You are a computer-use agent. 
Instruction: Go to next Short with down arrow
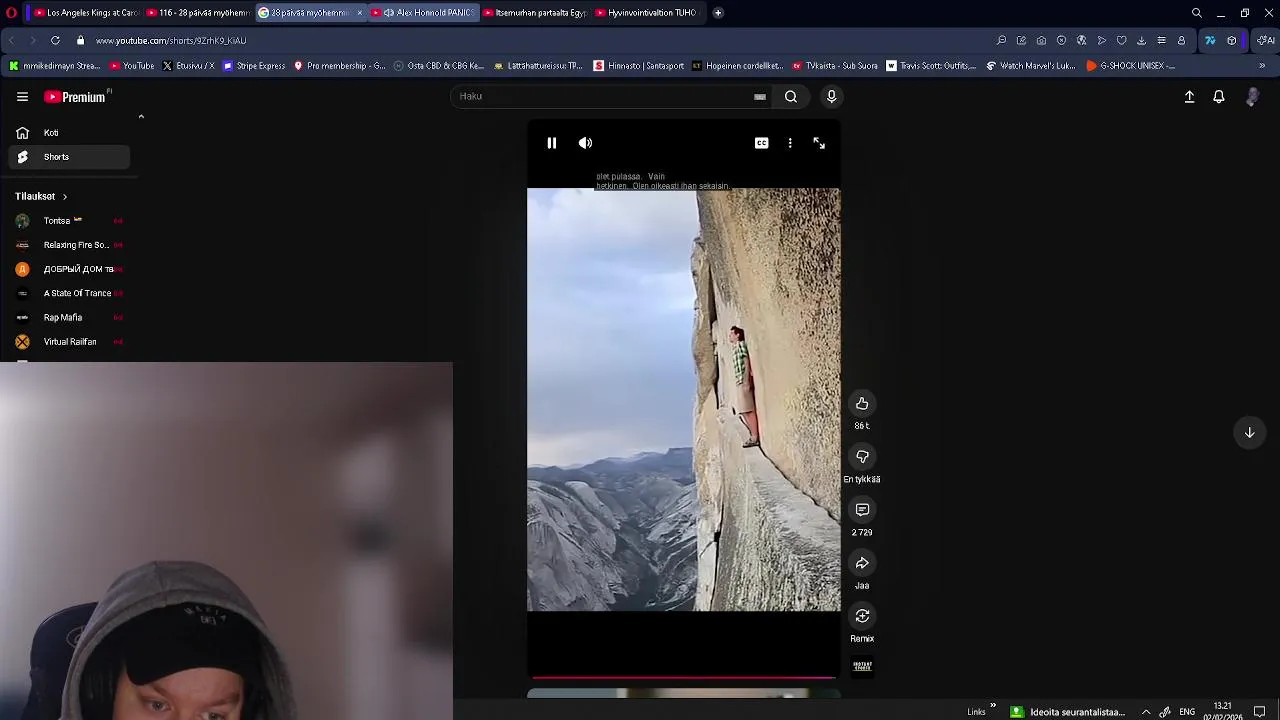pos(1249,433)
